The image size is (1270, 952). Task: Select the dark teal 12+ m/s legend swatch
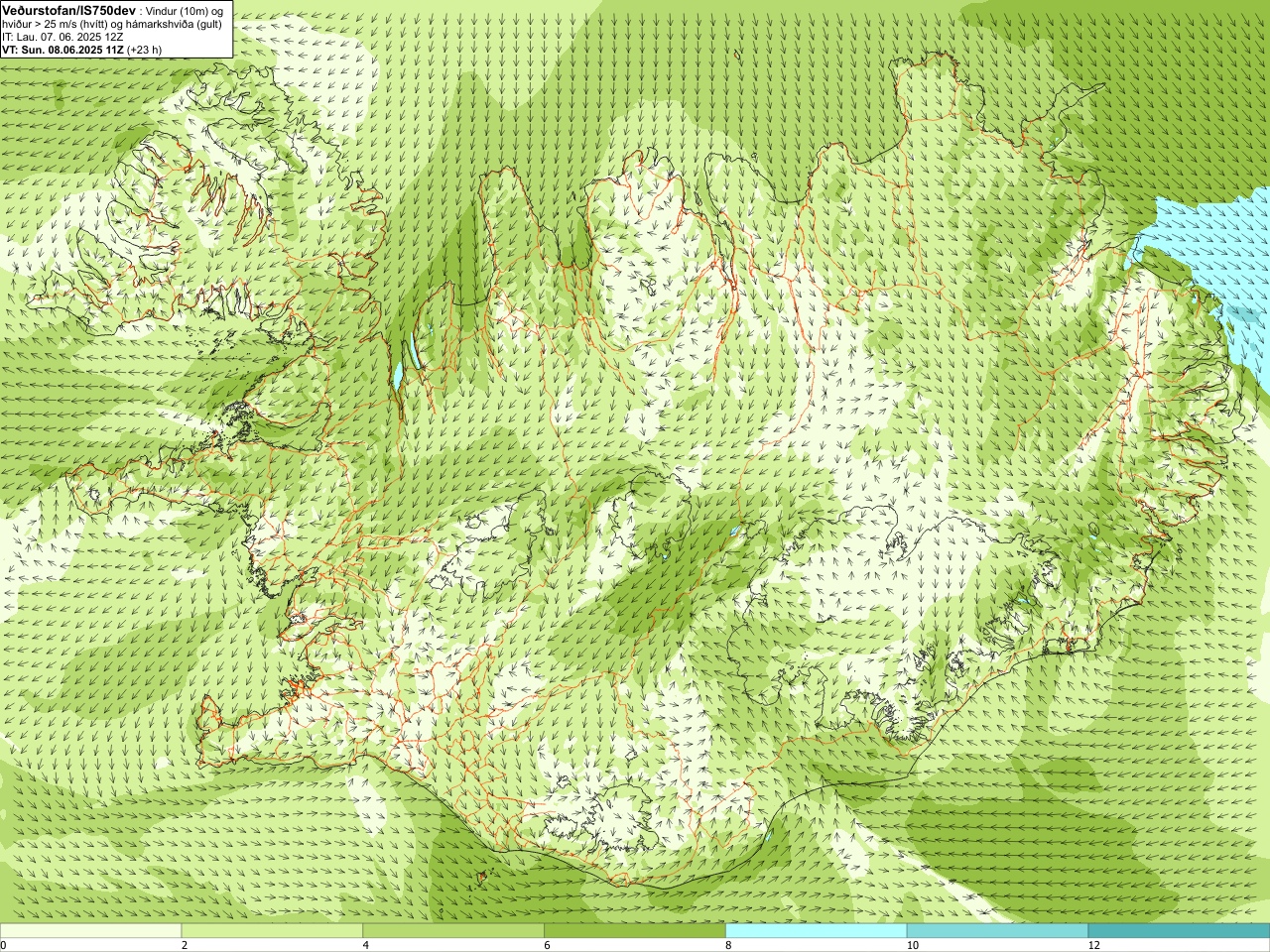pos(1179,931)
